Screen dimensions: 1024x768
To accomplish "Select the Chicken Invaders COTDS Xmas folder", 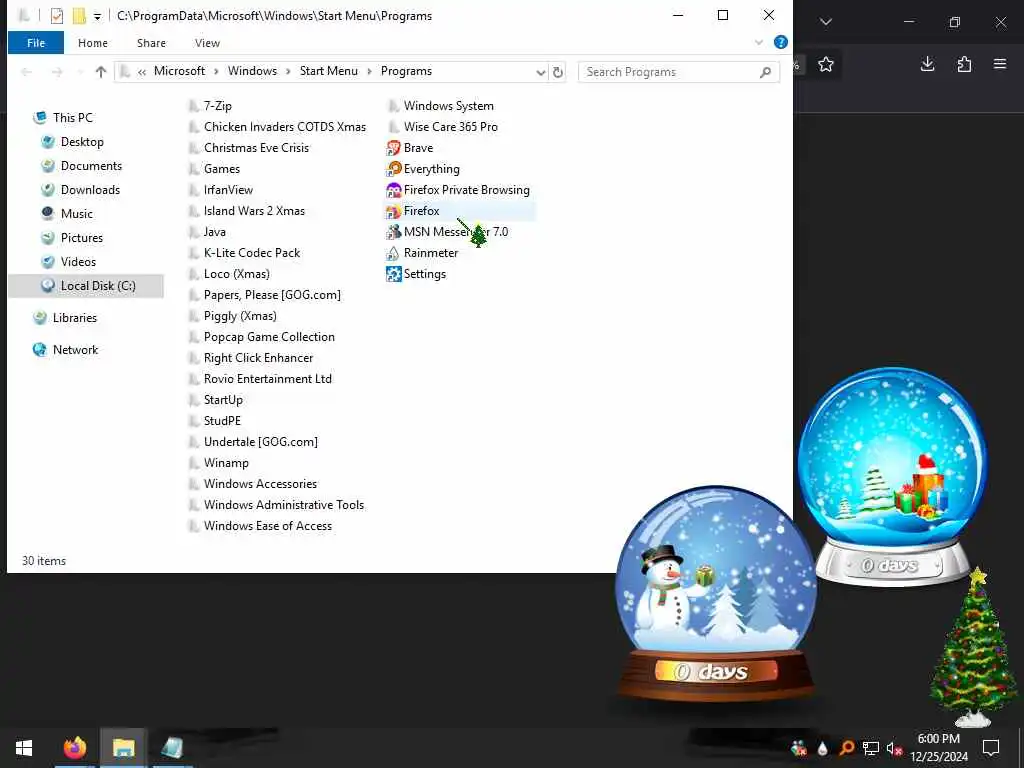I will (x=278, y=127).
